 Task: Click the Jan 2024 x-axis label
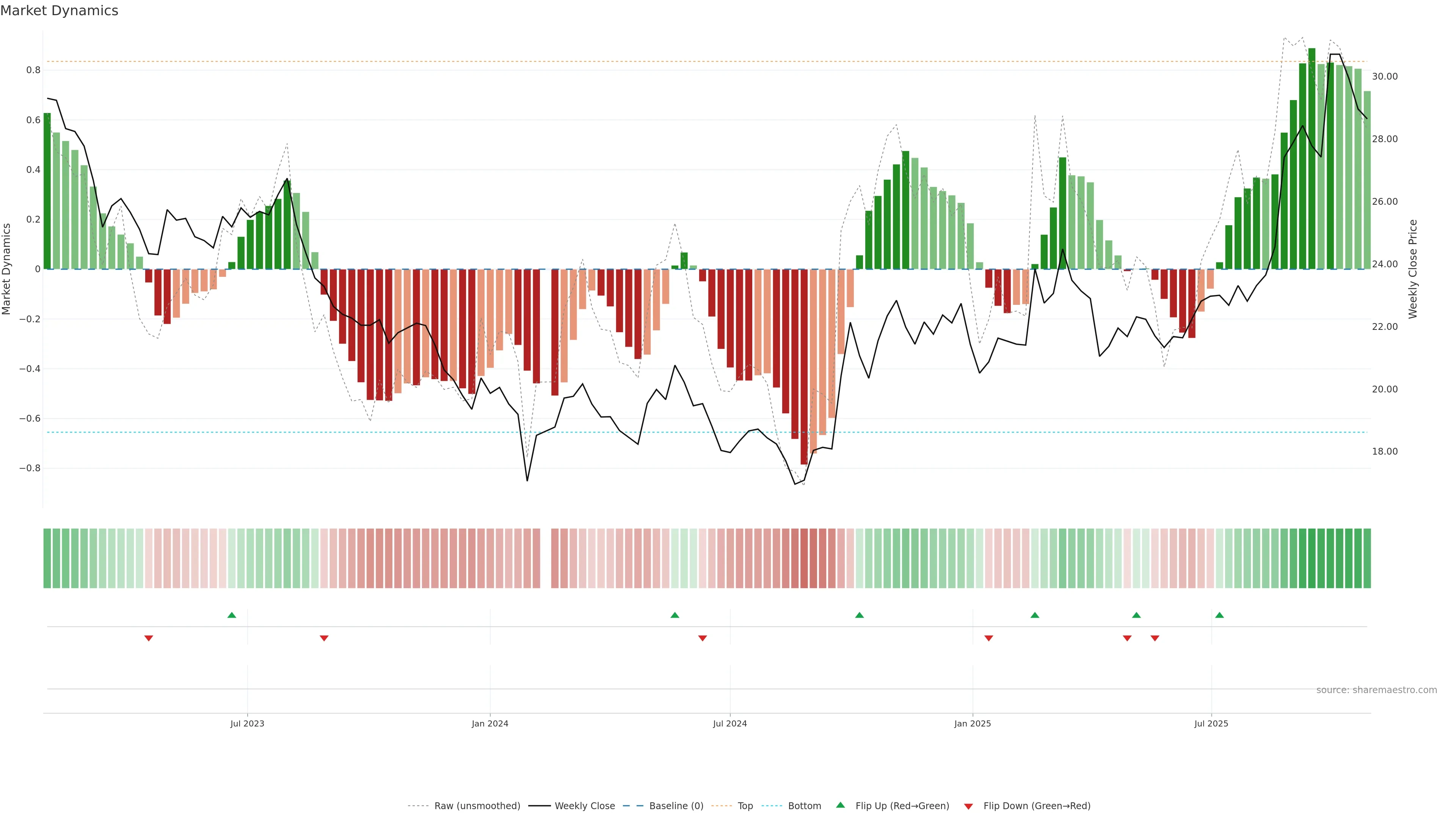(x=490, y=723)
